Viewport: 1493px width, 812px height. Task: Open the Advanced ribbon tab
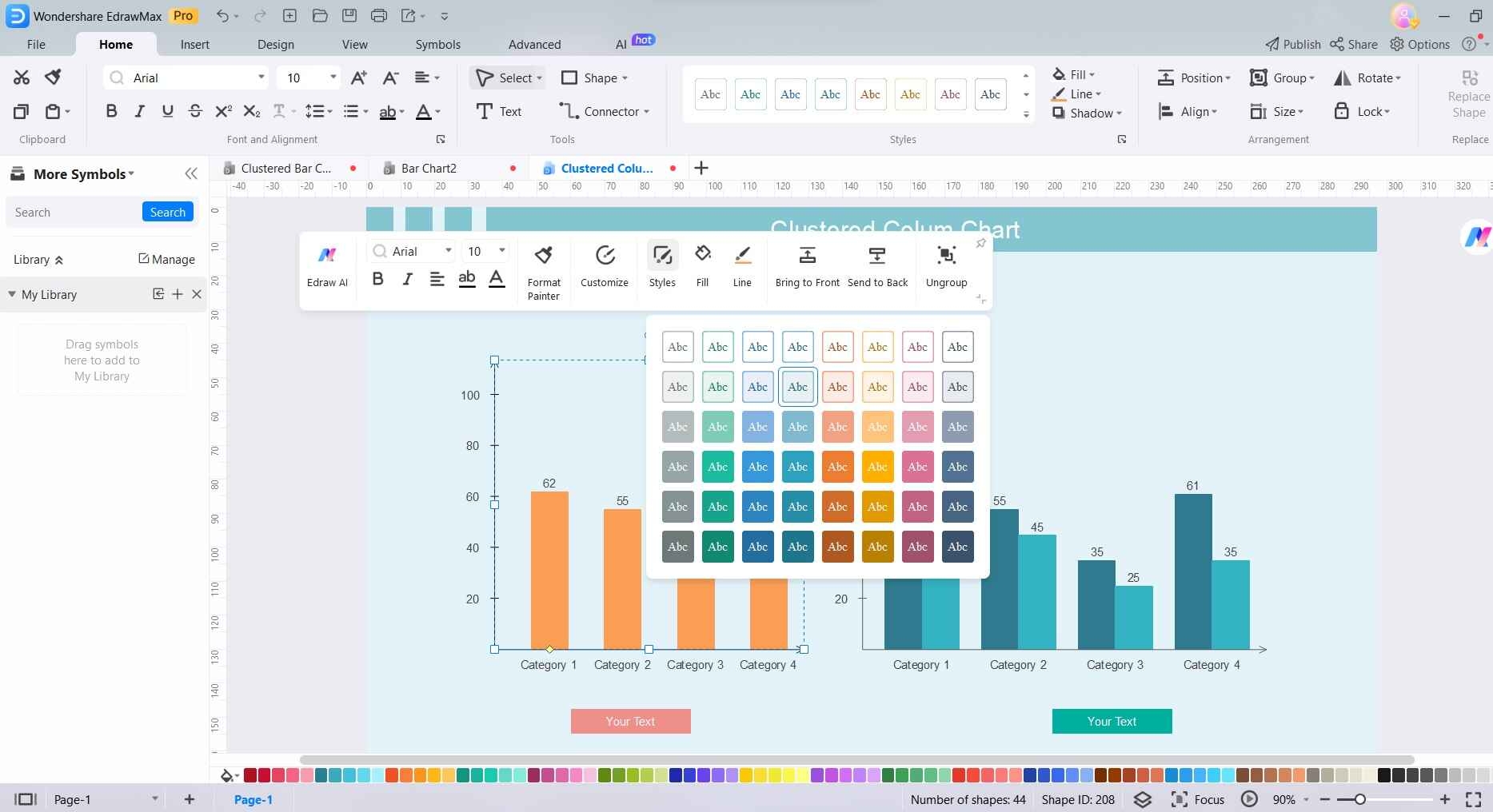pyautogui.click(x=533, y=45)
